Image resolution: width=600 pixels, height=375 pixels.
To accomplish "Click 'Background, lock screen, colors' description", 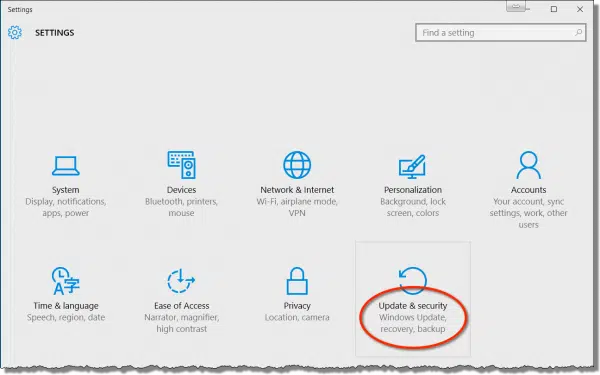I will click(413, 207).
